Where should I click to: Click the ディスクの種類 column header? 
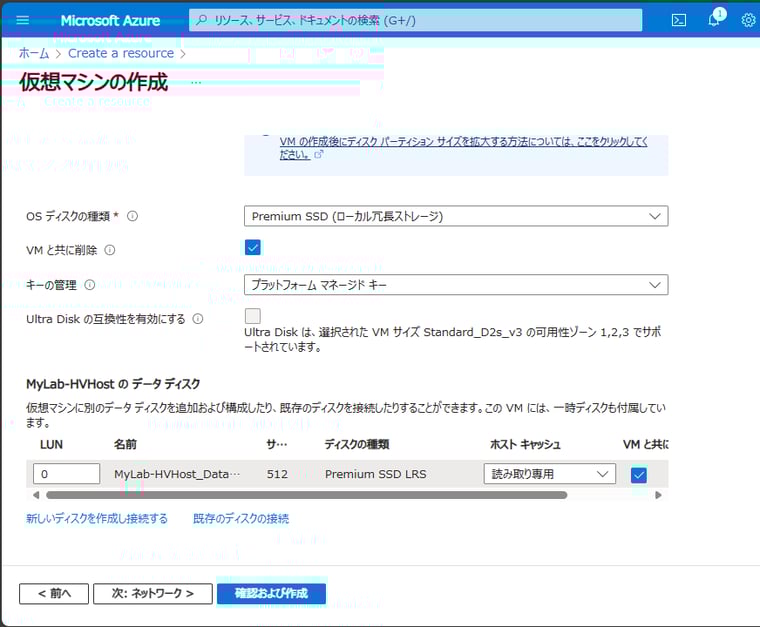tap(357, 444)
